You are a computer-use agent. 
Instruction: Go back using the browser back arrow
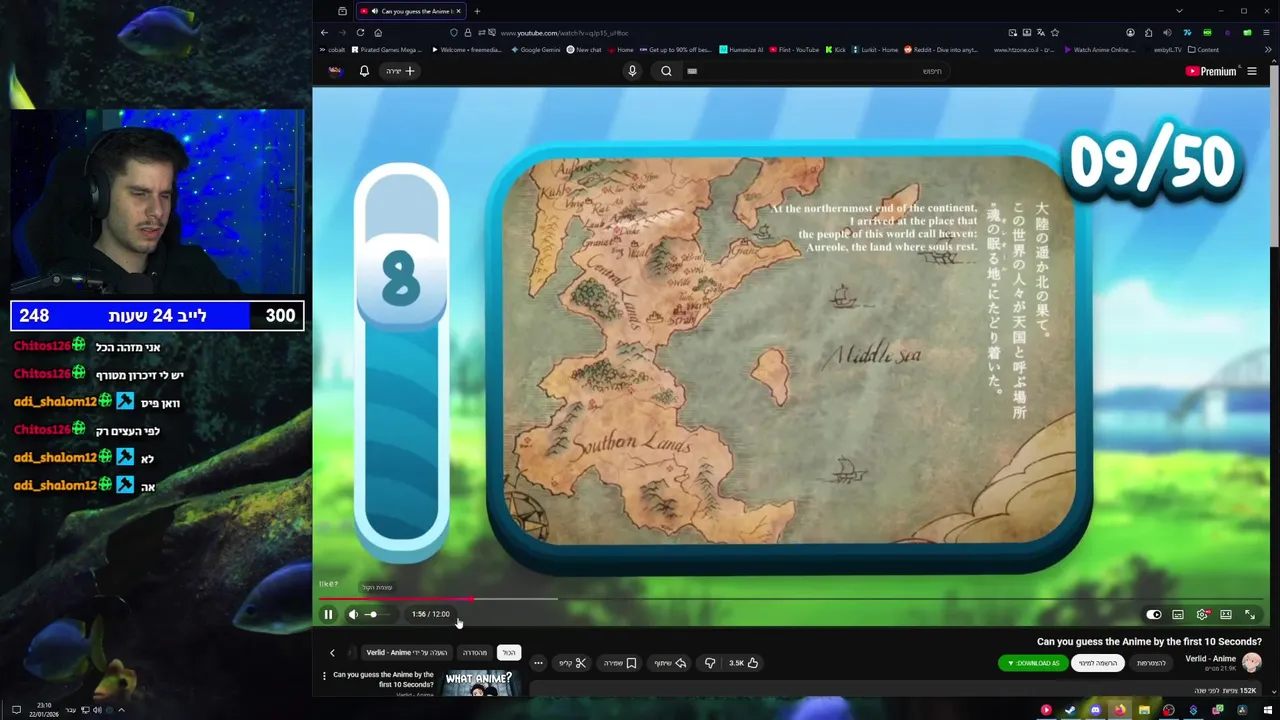tap(324, 32)
